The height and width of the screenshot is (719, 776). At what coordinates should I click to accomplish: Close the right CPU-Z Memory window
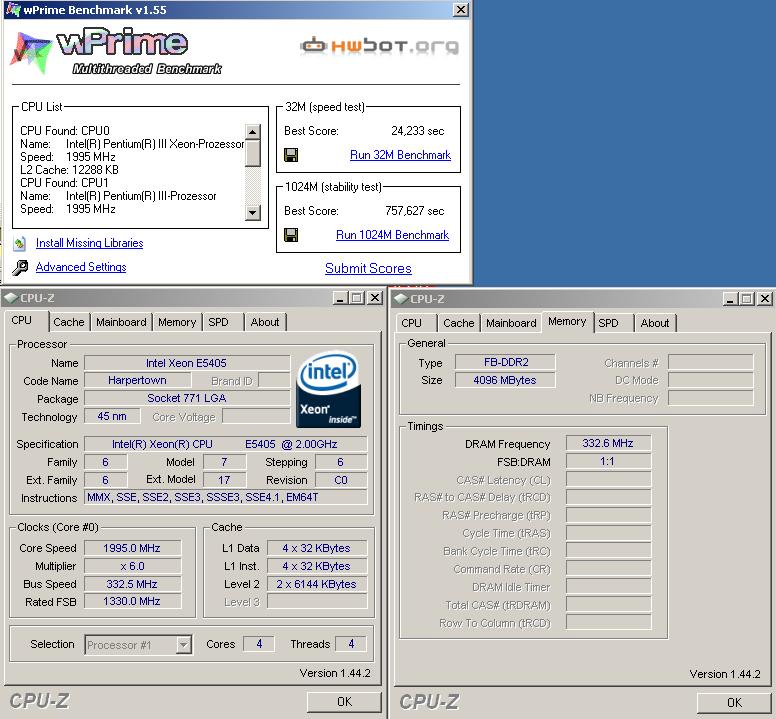[x=765, y=299]
